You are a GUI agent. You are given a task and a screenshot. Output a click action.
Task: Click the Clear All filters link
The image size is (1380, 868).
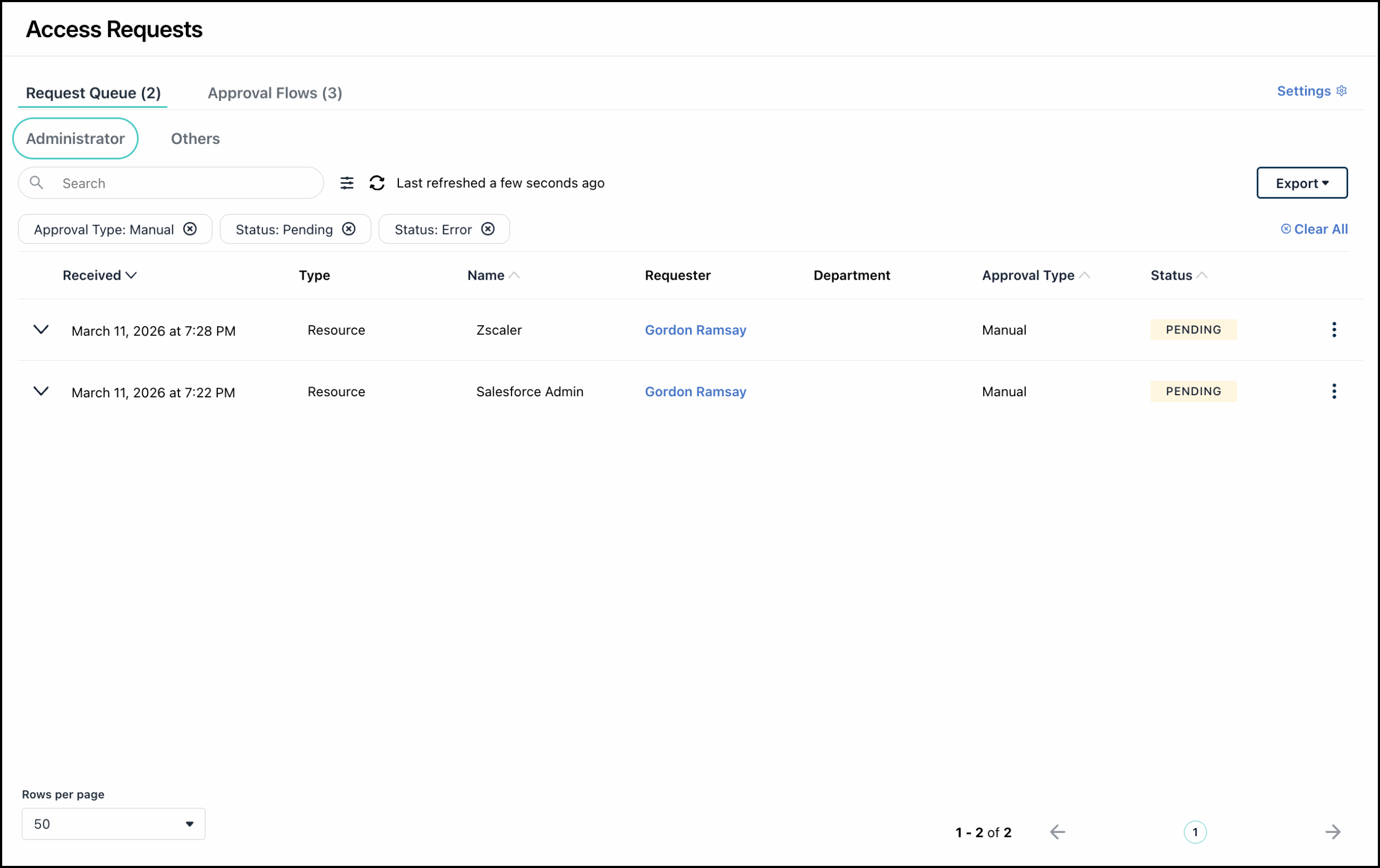[1315, 229]
